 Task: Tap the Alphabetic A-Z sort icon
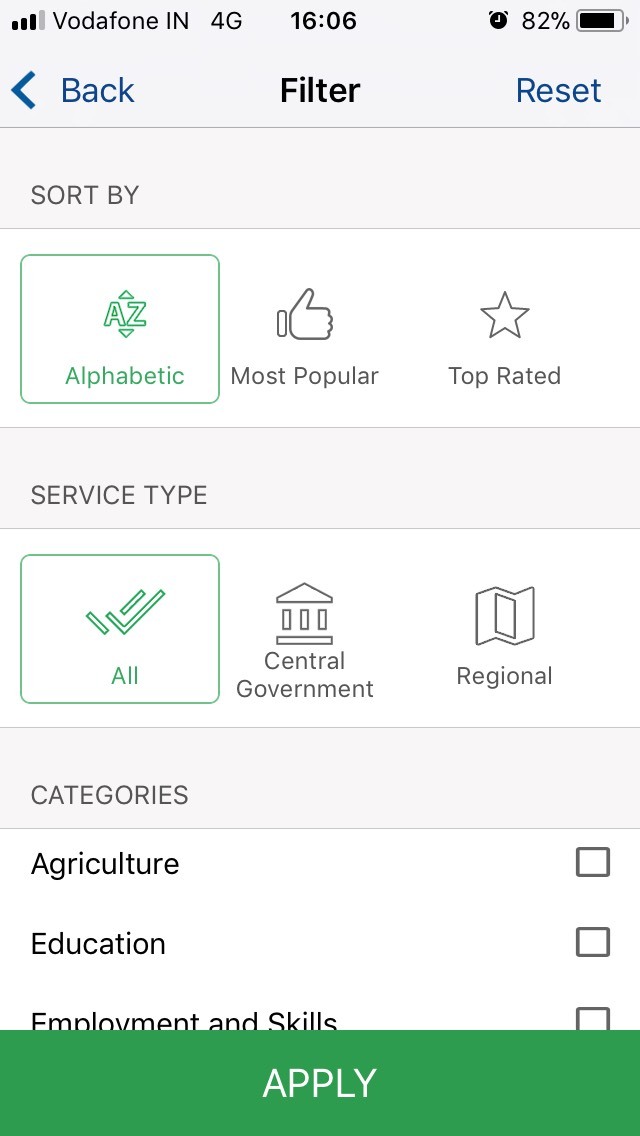tap(125, 313)
